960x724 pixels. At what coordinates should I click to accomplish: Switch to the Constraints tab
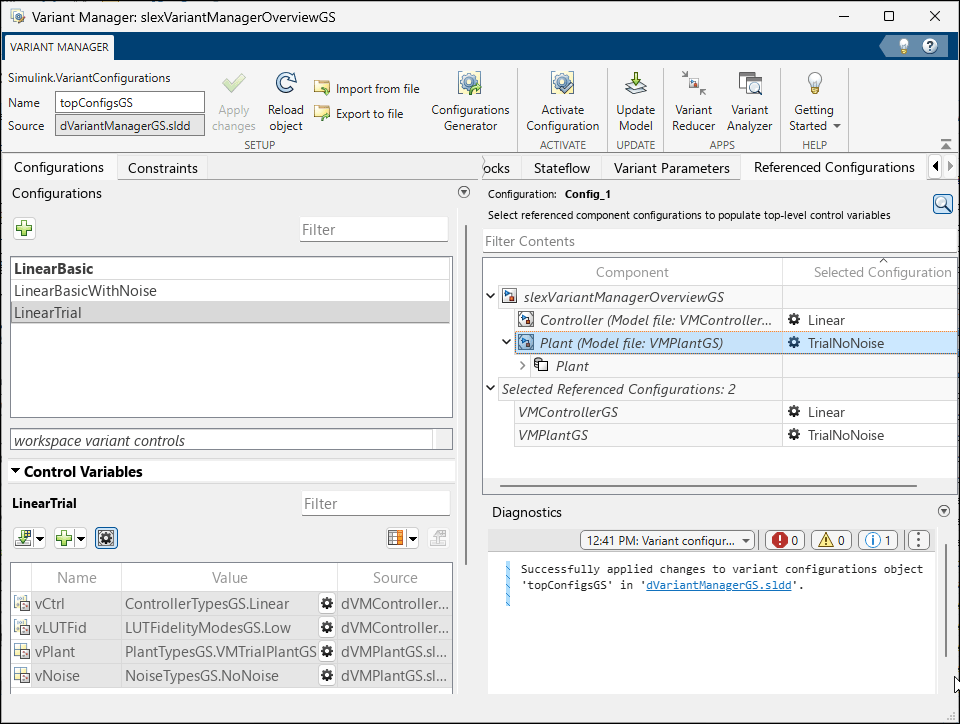pos(163,168)
